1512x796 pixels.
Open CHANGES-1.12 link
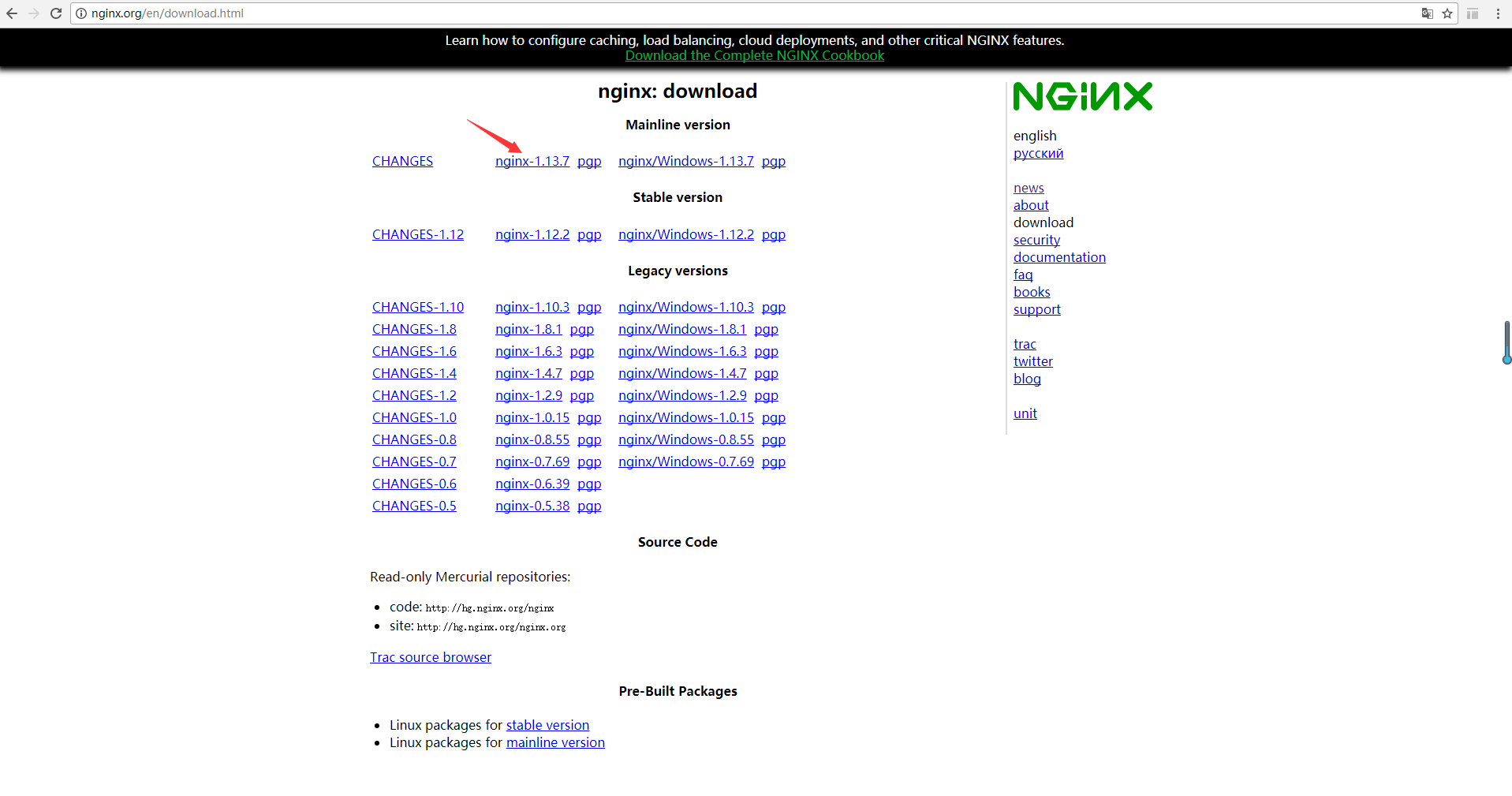418,234
